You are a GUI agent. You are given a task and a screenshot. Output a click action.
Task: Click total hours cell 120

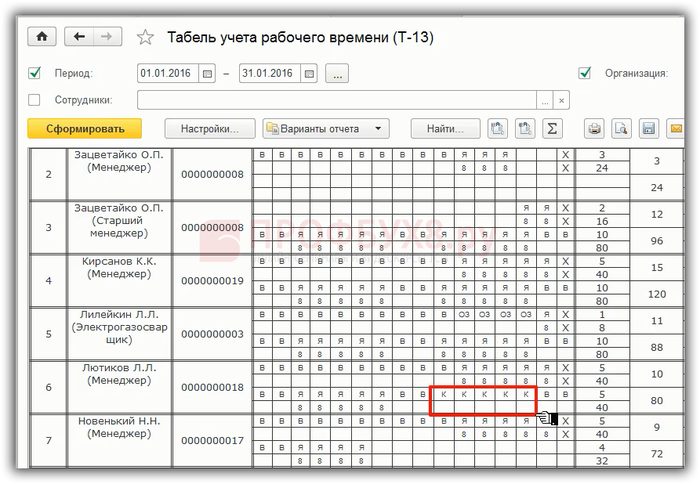coord(657,294)
